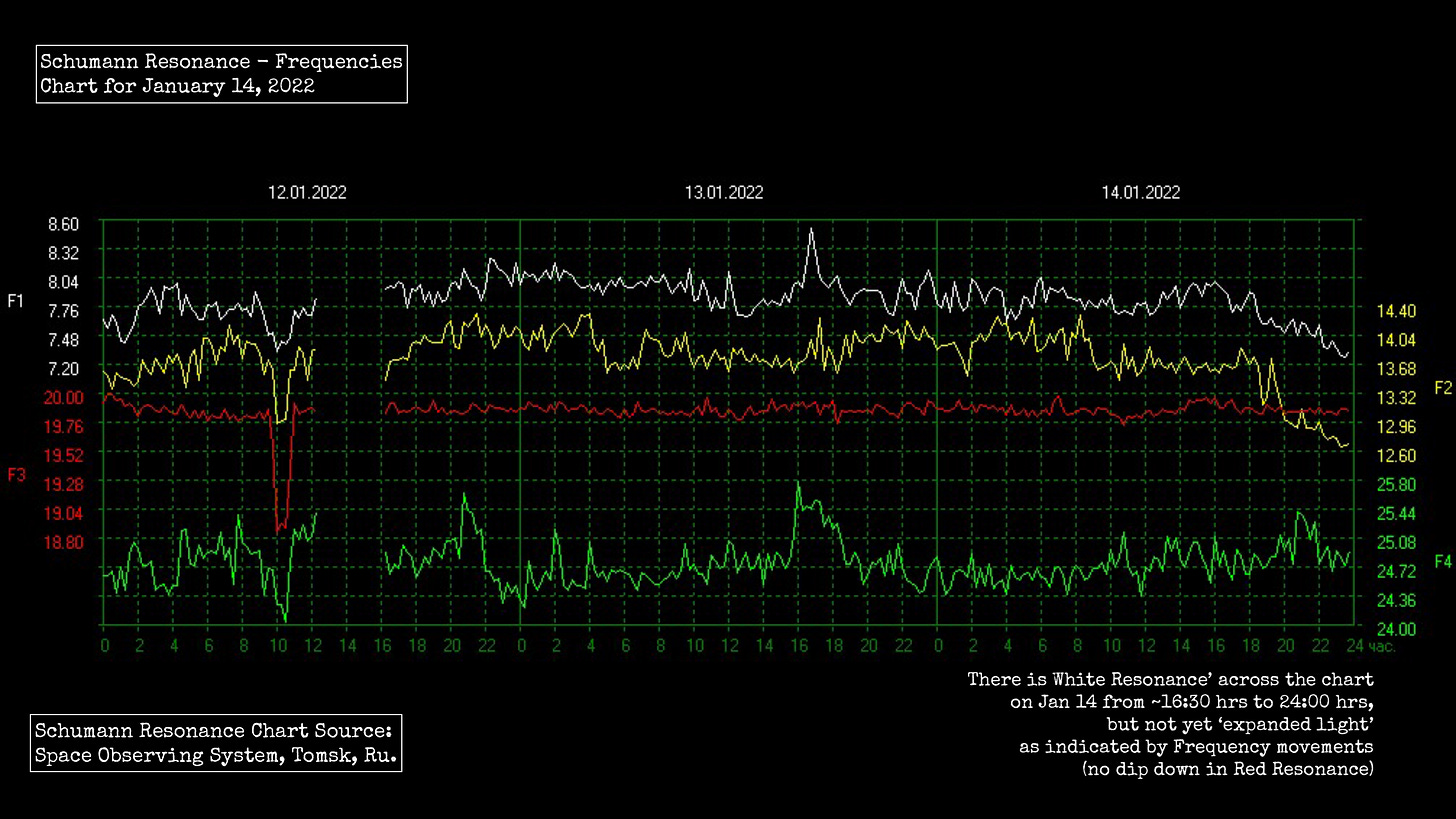
Task: Click the 'Chart for January 14, 2022' line
Action: [x=177, y=86]
